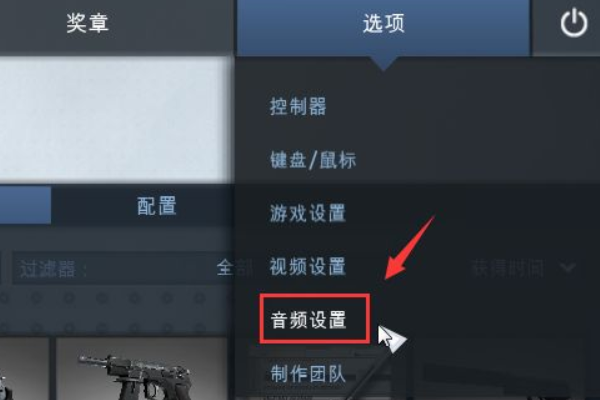The width and height of the screenshot is (600, 400).
Task: Click the blue active tab left of 配置
Action: (x=25, y=205)
